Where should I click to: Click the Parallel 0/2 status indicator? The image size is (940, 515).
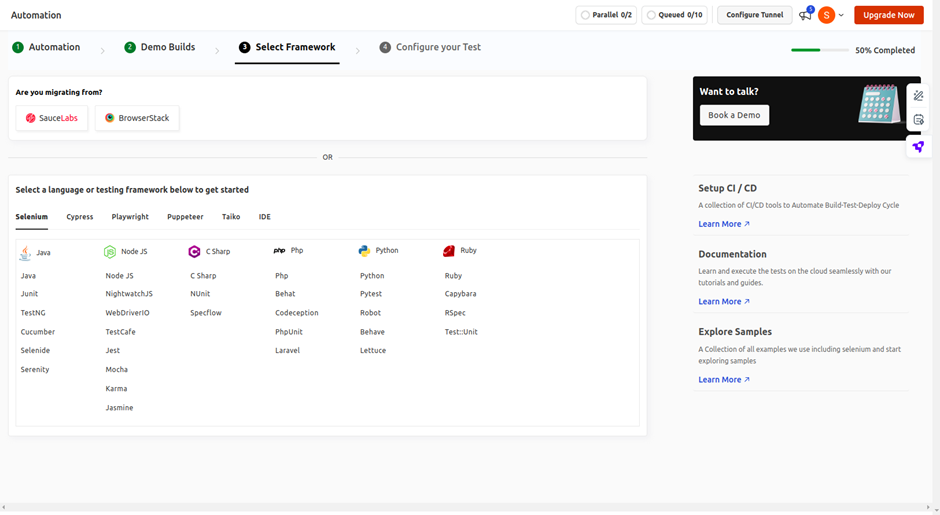[606, 15]
